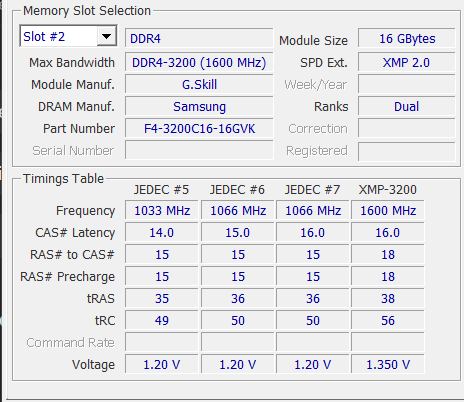Screen dimensions: 464x402
Task: Click the XMP voltage 1.350 V cell
Action: pyautogui.click(x=388, y=364)
